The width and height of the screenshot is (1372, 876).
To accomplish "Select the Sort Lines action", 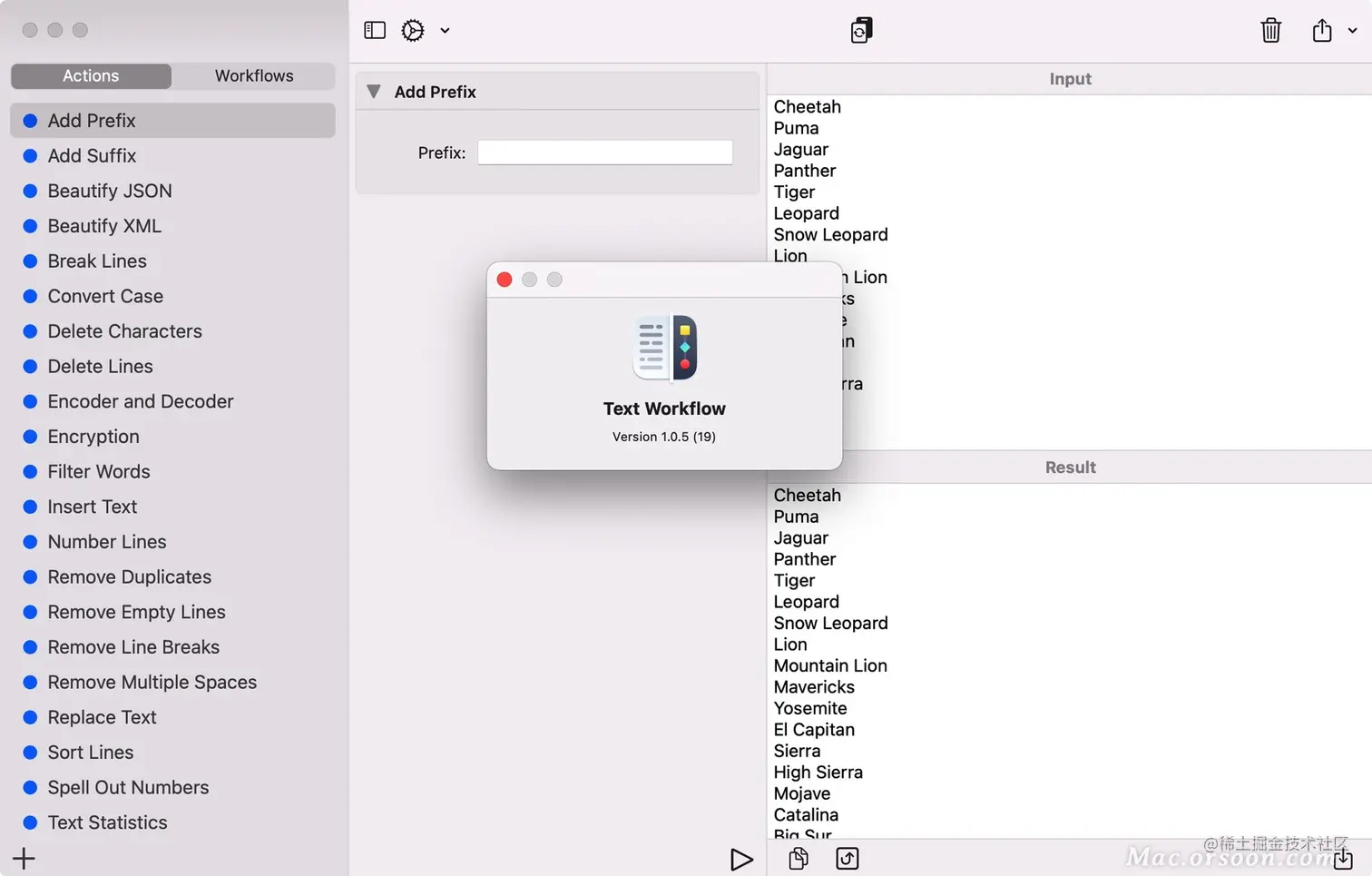I will pyautogui.click(x=172, y=753).
